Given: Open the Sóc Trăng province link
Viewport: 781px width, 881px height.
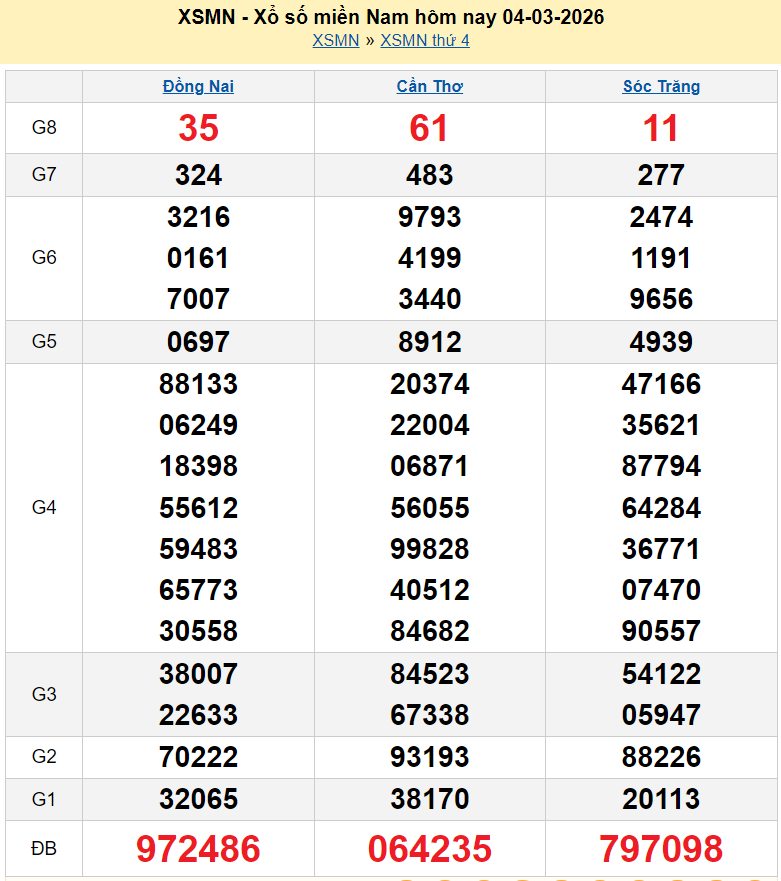Looking at the screenshot, I should [661, 86].
